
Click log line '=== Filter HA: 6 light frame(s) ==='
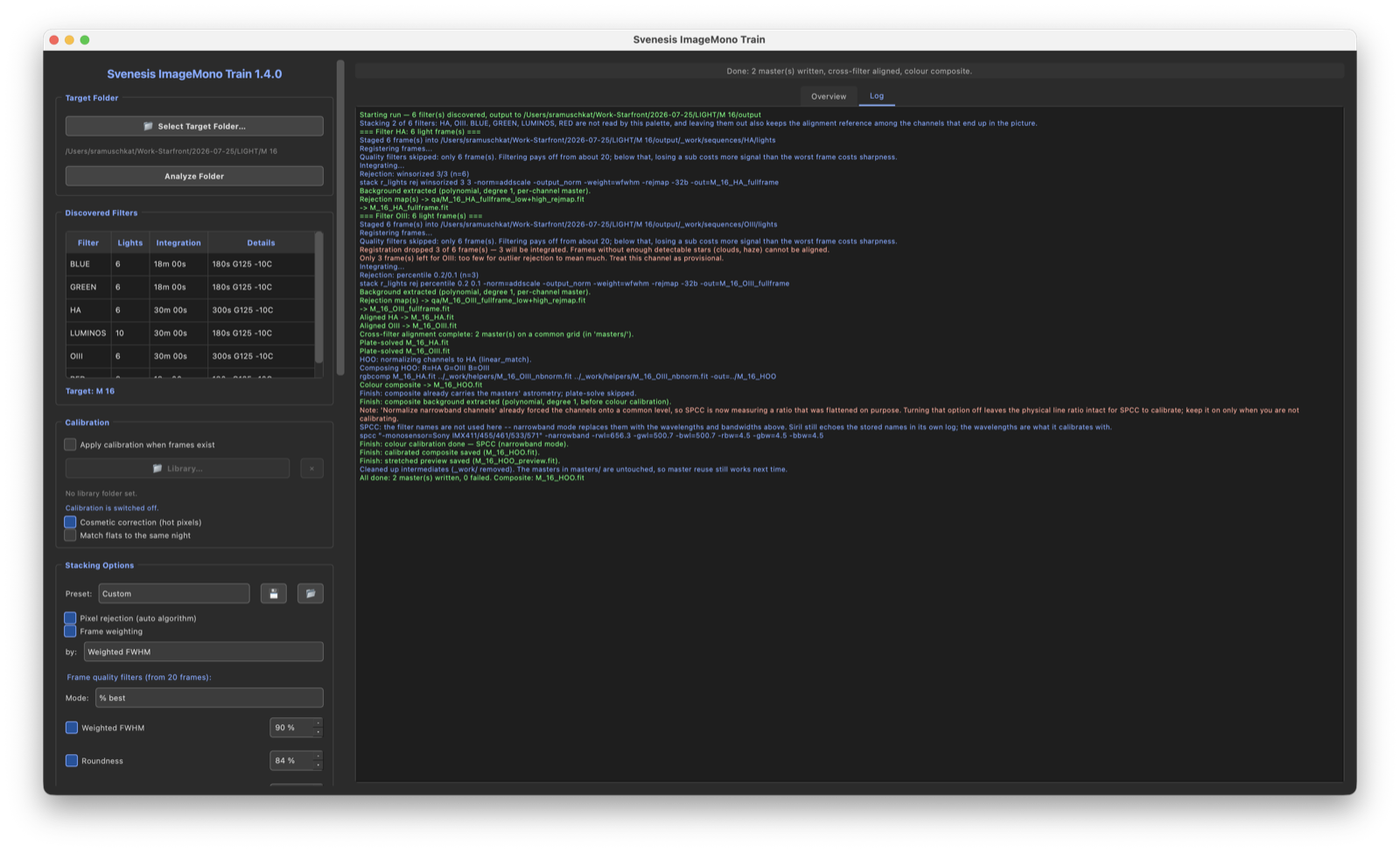(420, 132)
